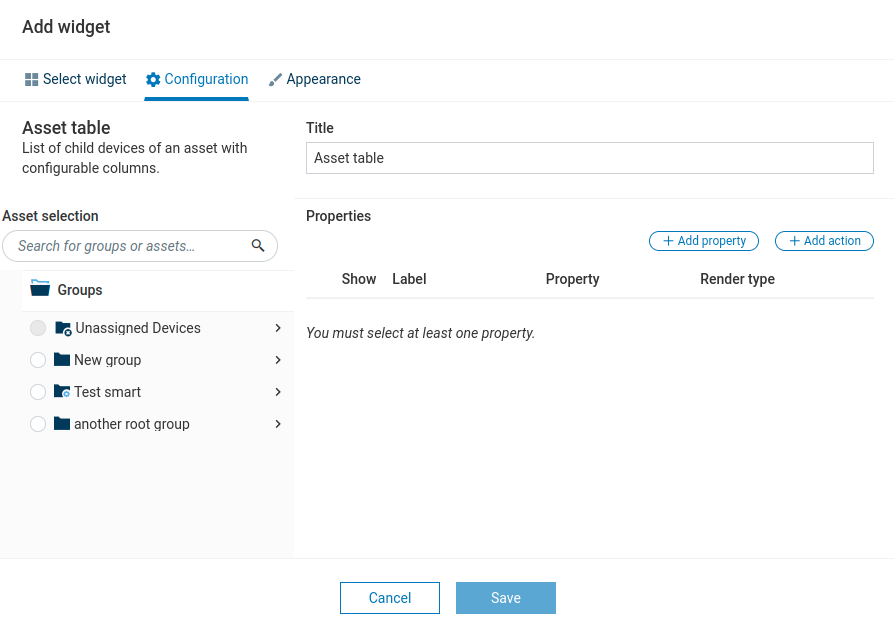Screen dimensions: 894x631
Task: Click the New group folder icon
Action: pyautogui.click(x=62, y=360)
